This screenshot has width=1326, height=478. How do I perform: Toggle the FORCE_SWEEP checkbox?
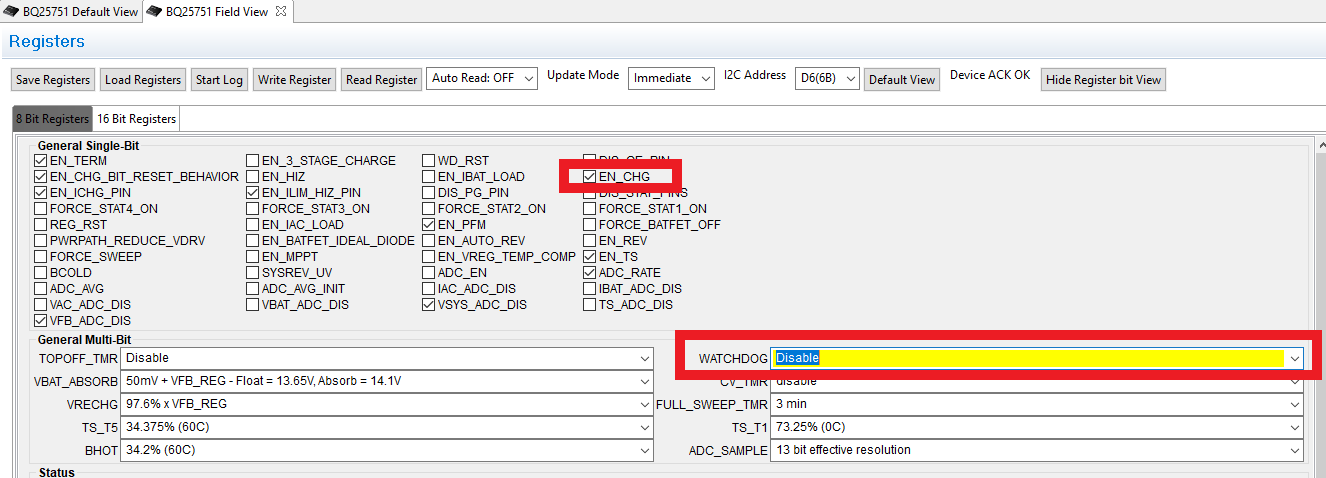click(41, 257)
